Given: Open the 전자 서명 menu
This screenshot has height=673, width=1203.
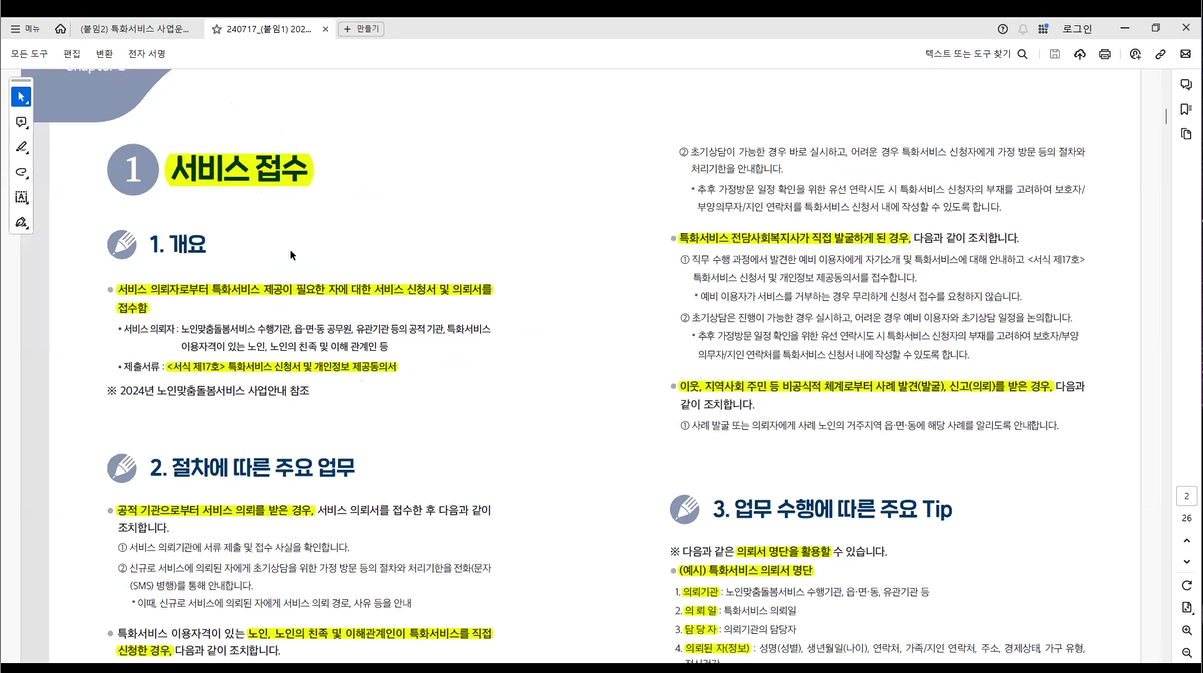Looking at the screenshot, I should [x=146, y=54].
